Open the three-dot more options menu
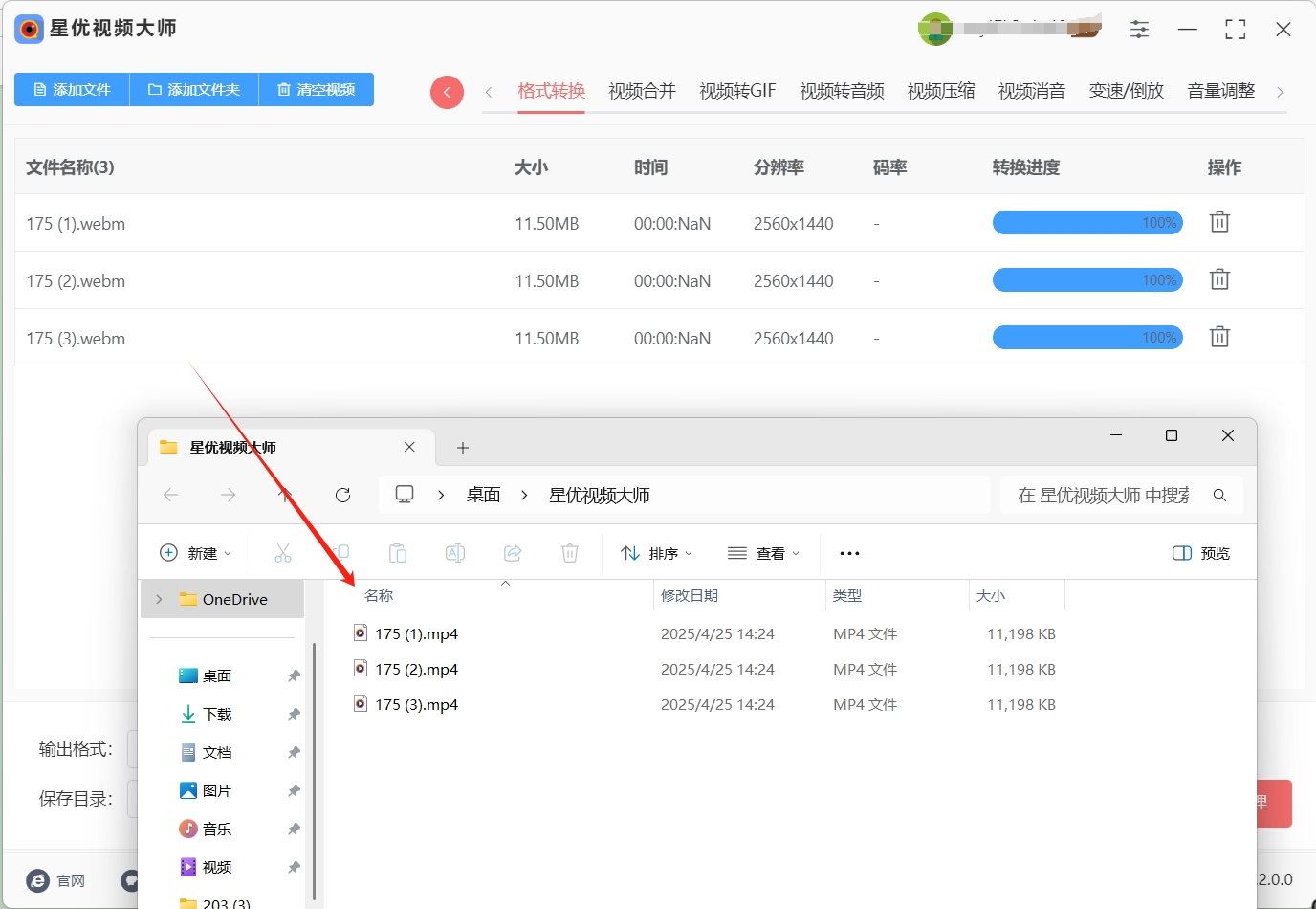The image size is (1316, 909). (849, 553)
